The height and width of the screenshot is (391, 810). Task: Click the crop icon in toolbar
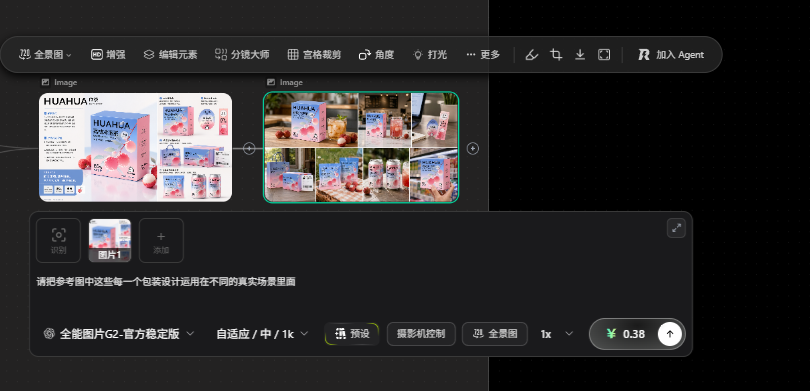556,55
